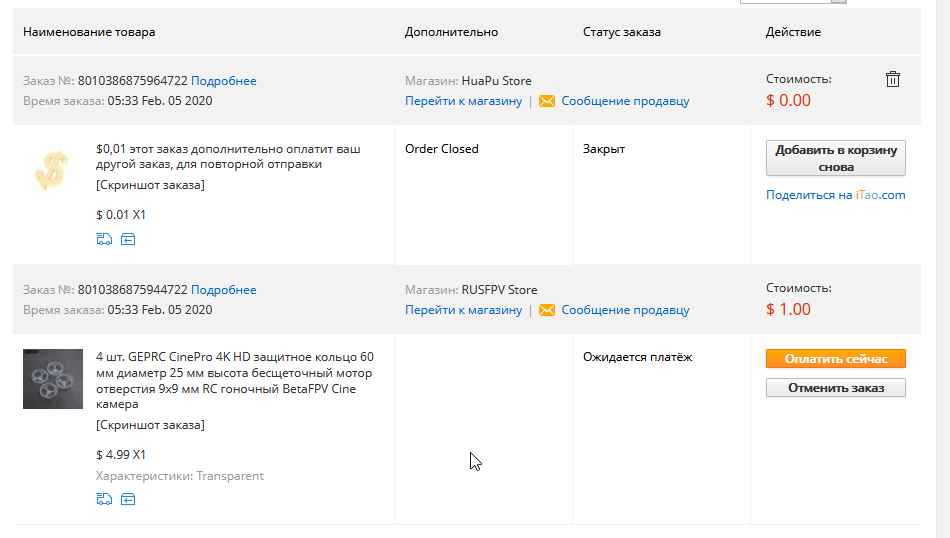Click Наименование товара column header
Screen dimensions: 950x538
(89, 32)
